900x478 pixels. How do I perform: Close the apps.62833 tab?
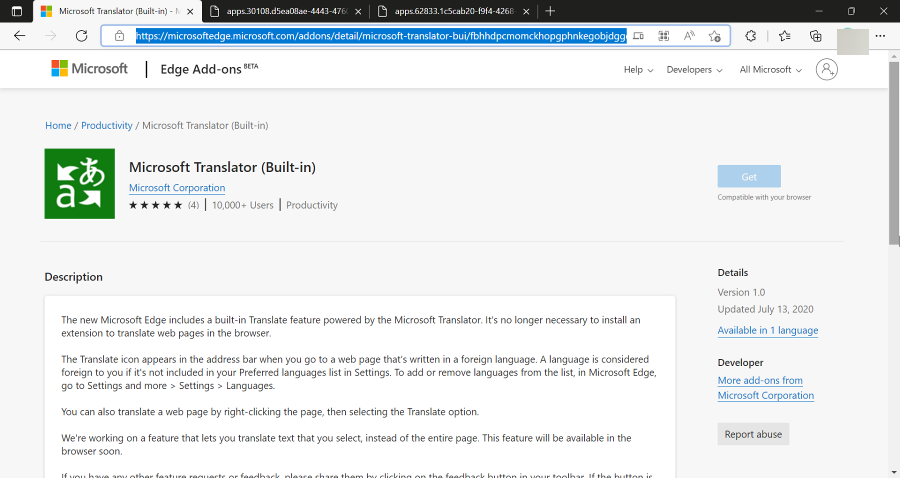(x=526, y=11)
